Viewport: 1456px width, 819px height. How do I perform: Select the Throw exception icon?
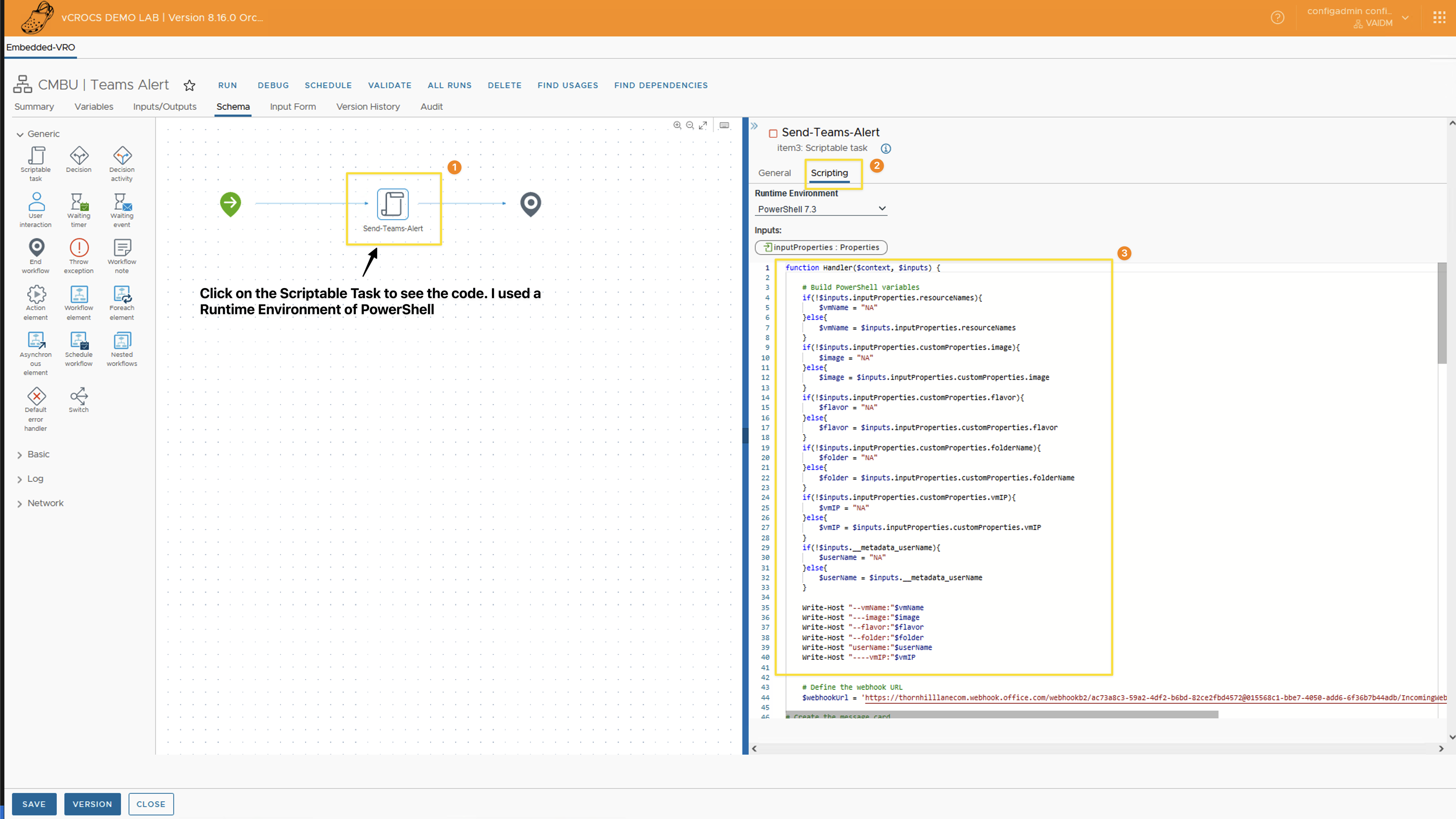point(79,248)
